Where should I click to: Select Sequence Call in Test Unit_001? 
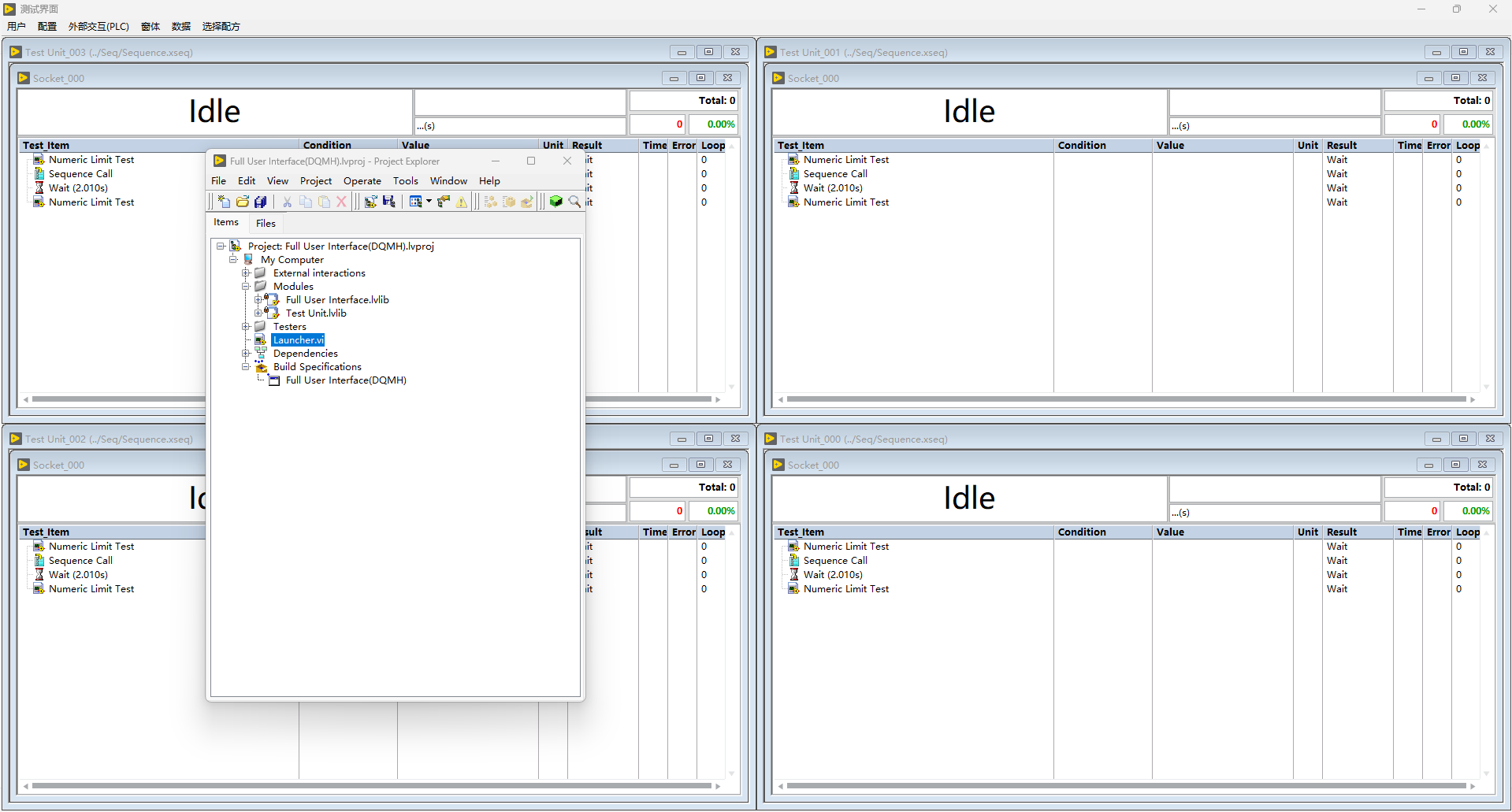pos(835,174)
